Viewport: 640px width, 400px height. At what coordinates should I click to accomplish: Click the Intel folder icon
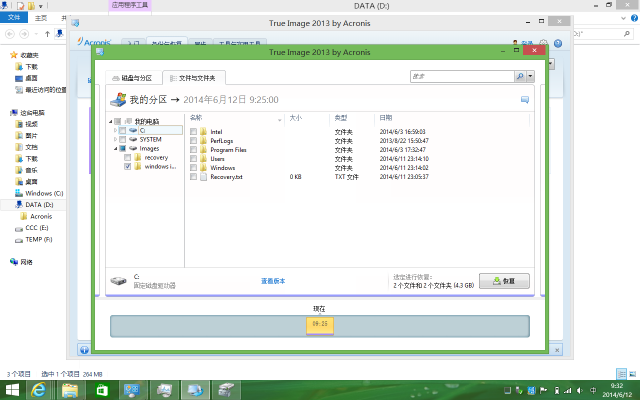tap(204, 131)
